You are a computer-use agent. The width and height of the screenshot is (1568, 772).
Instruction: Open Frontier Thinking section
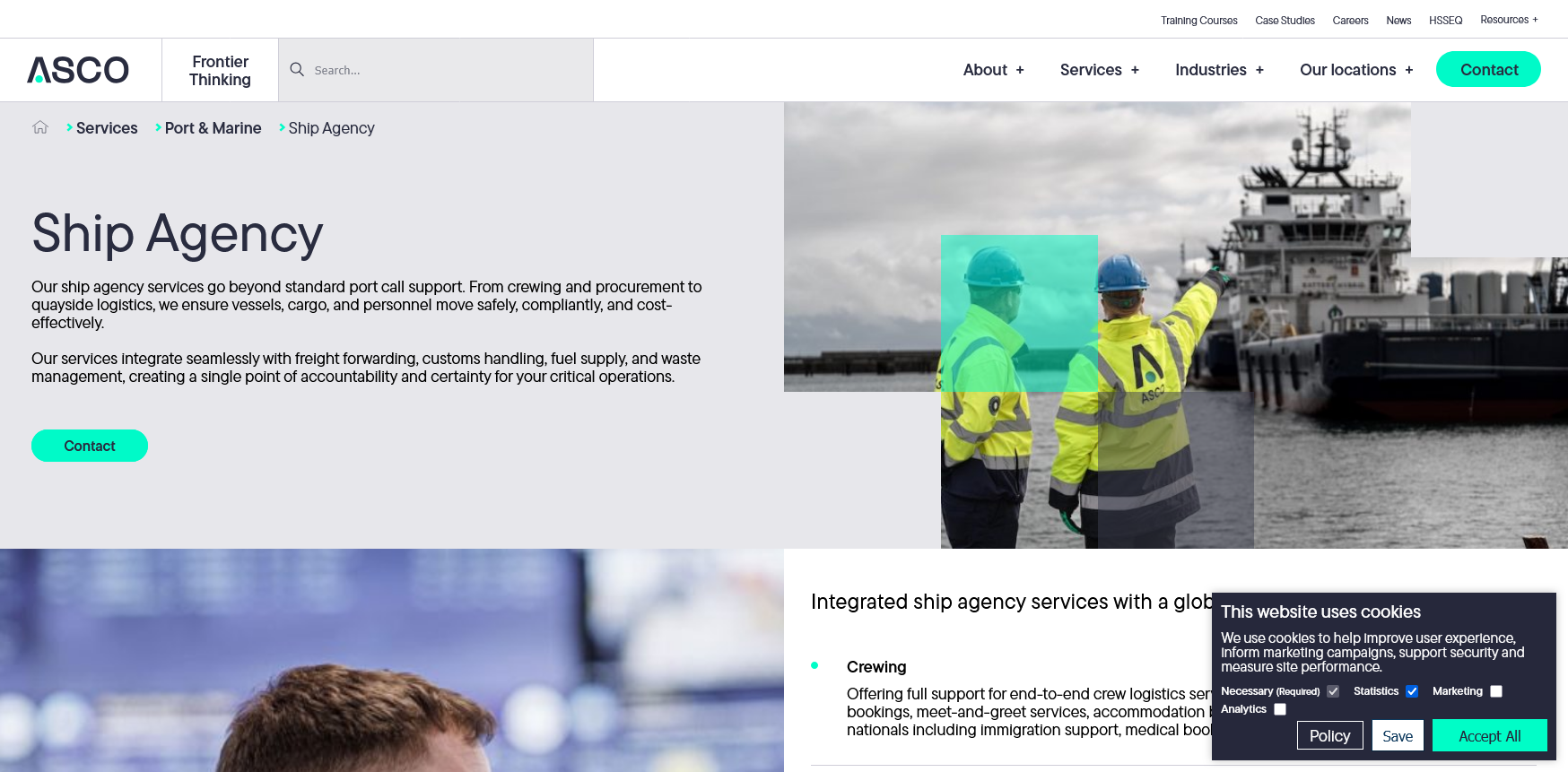click(220, 70)
